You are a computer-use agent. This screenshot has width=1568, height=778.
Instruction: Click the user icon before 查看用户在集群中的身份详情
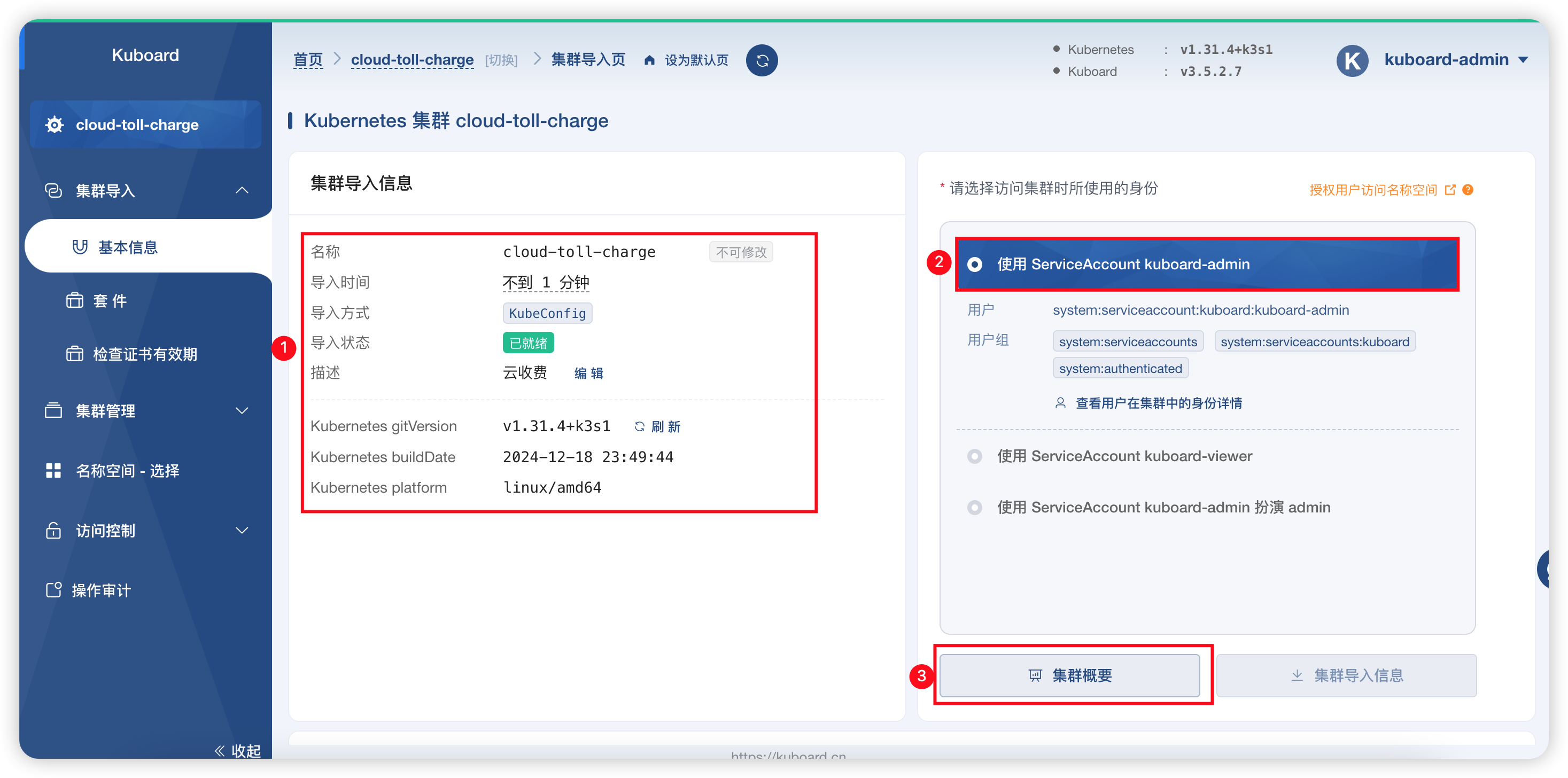[1060, 403]
